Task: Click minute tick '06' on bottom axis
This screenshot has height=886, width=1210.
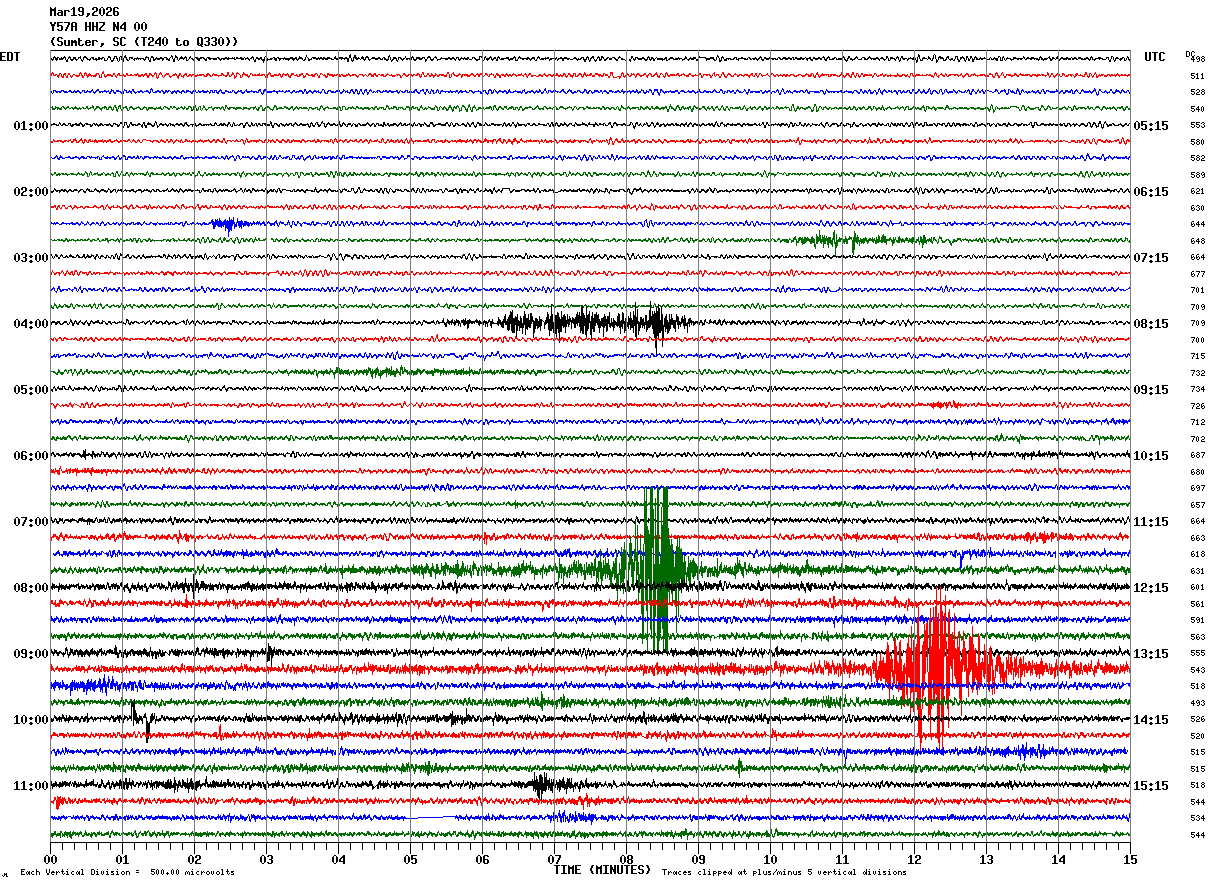Action: [x=482, y=859]
